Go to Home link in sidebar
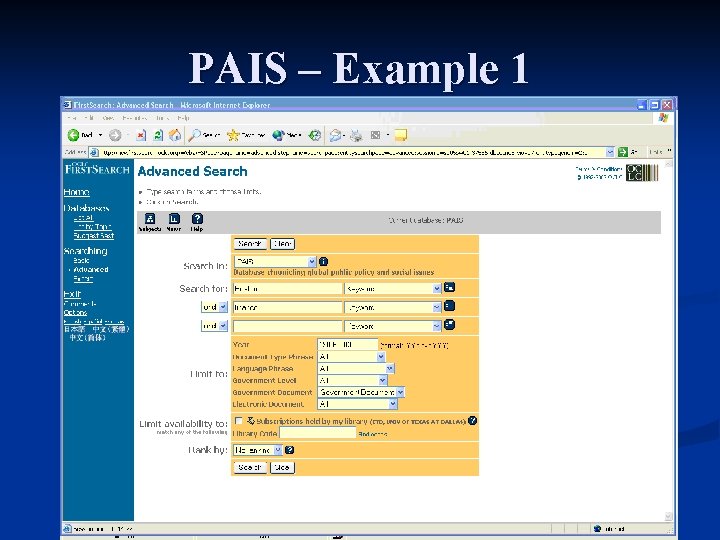720x540 pixels. pos(76,192)
